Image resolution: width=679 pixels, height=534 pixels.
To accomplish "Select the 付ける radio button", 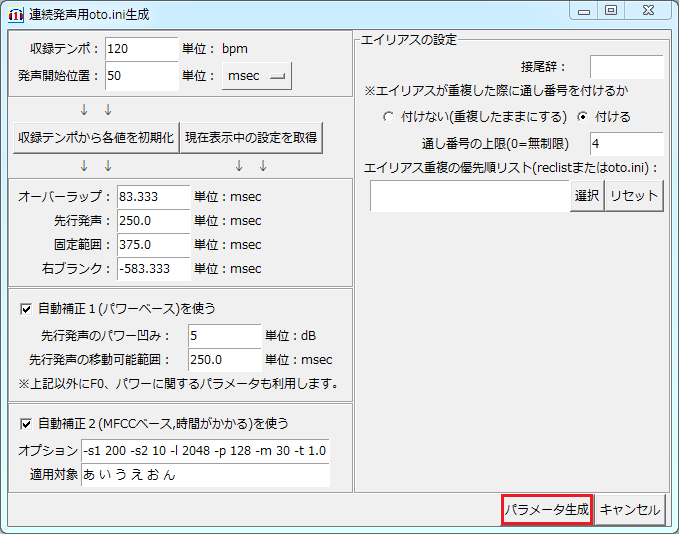I will coord(582,117).
